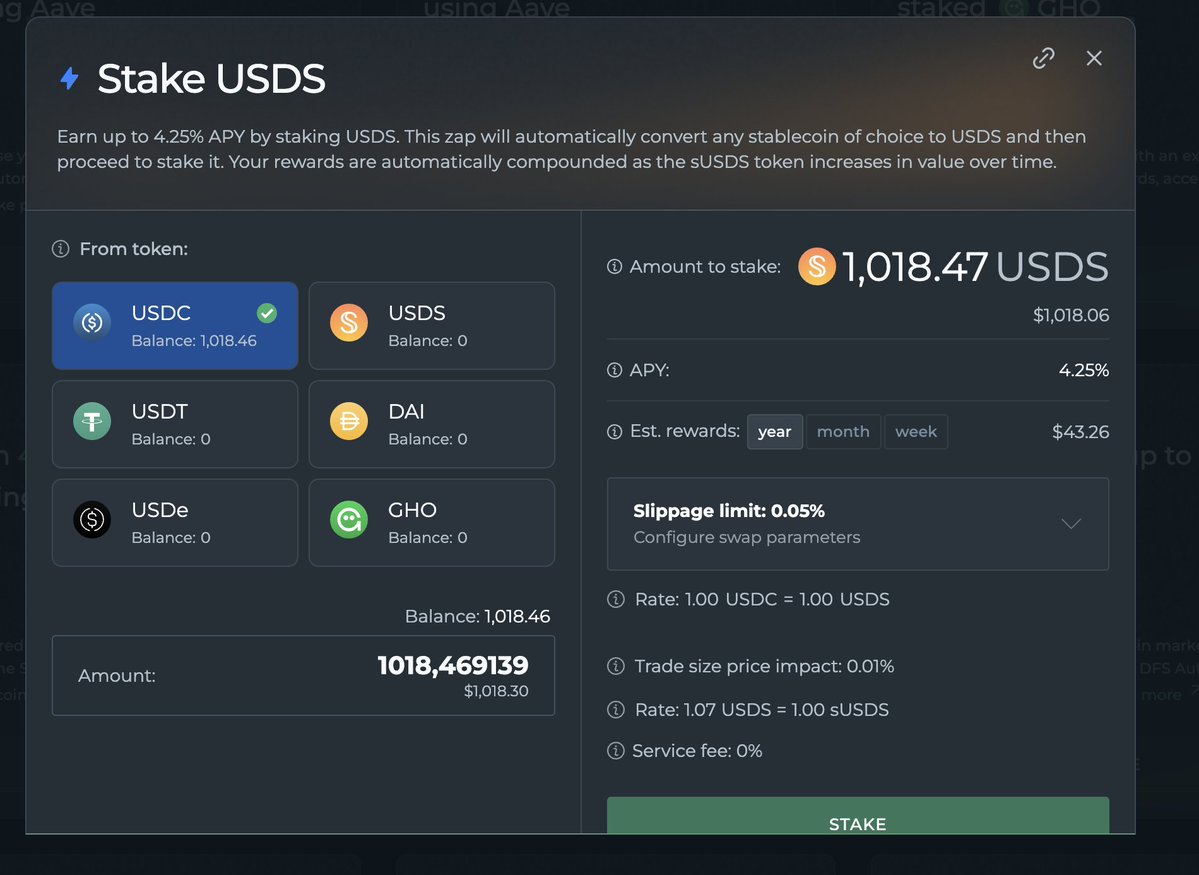
Task: Click the info icon beside Service fee
Action: (615, 751)
